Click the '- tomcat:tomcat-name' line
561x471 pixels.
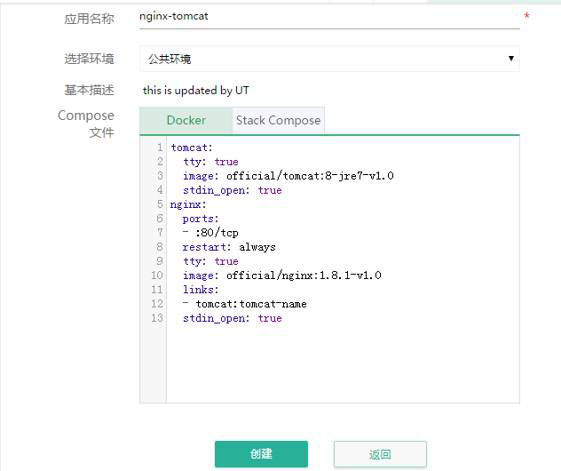click(x=245, y=304)
